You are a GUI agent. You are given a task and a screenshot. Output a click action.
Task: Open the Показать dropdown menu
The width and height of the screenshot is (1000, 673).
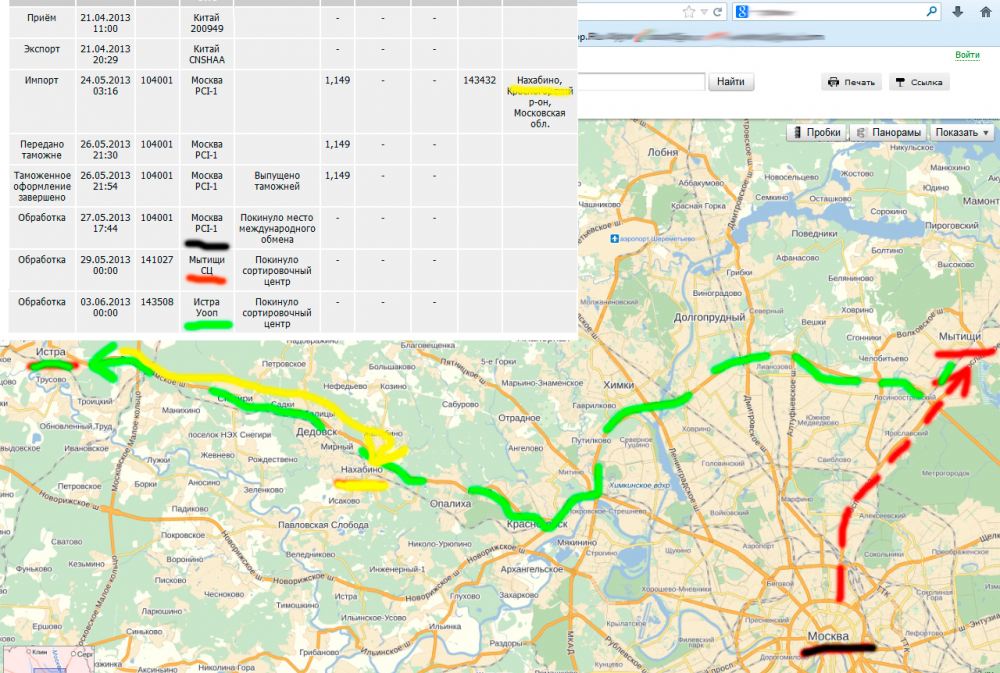pos(962,132)
